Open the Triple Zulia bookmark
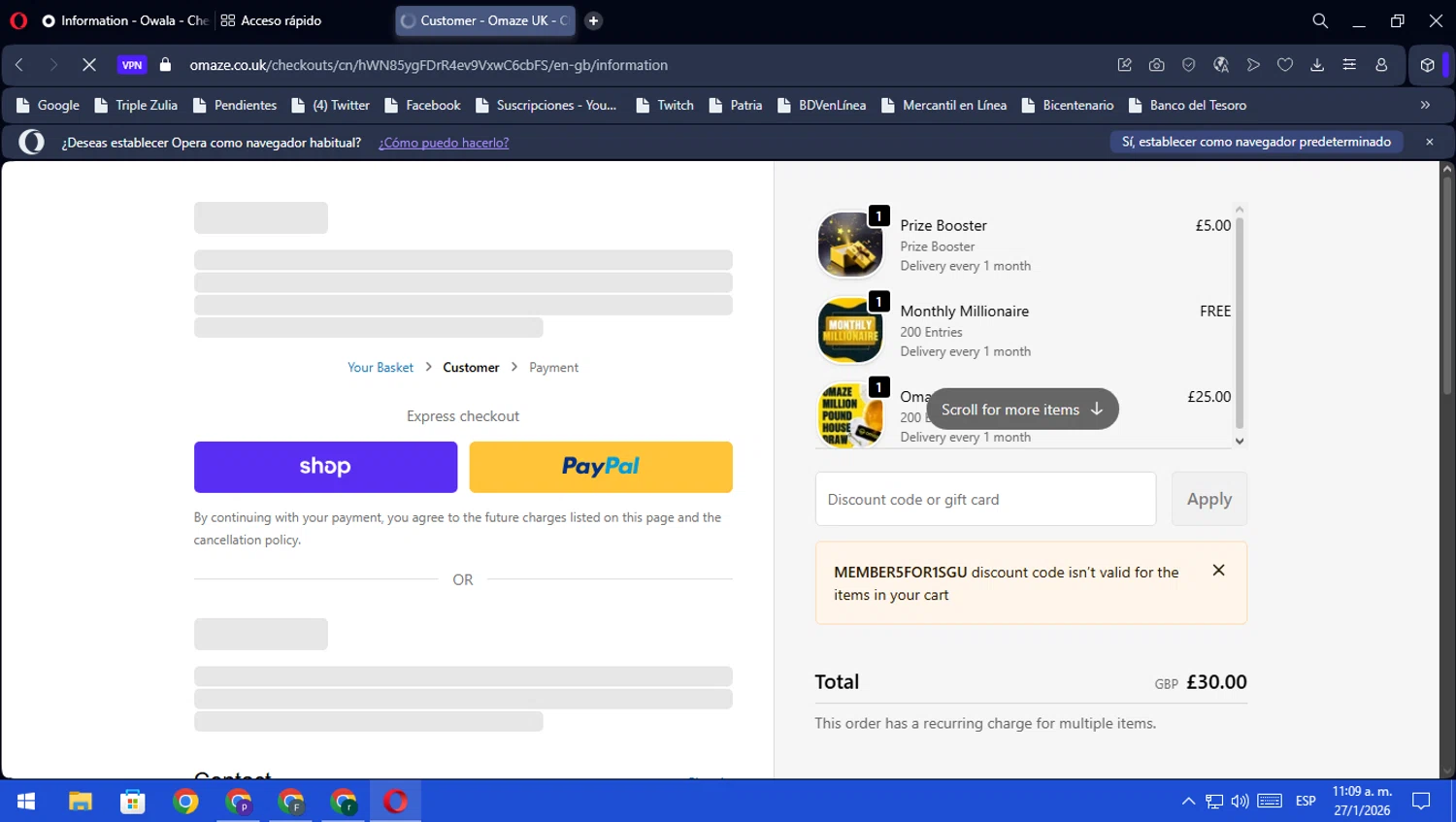Viewport: 1456px width, 822px height. pos(136,105)
